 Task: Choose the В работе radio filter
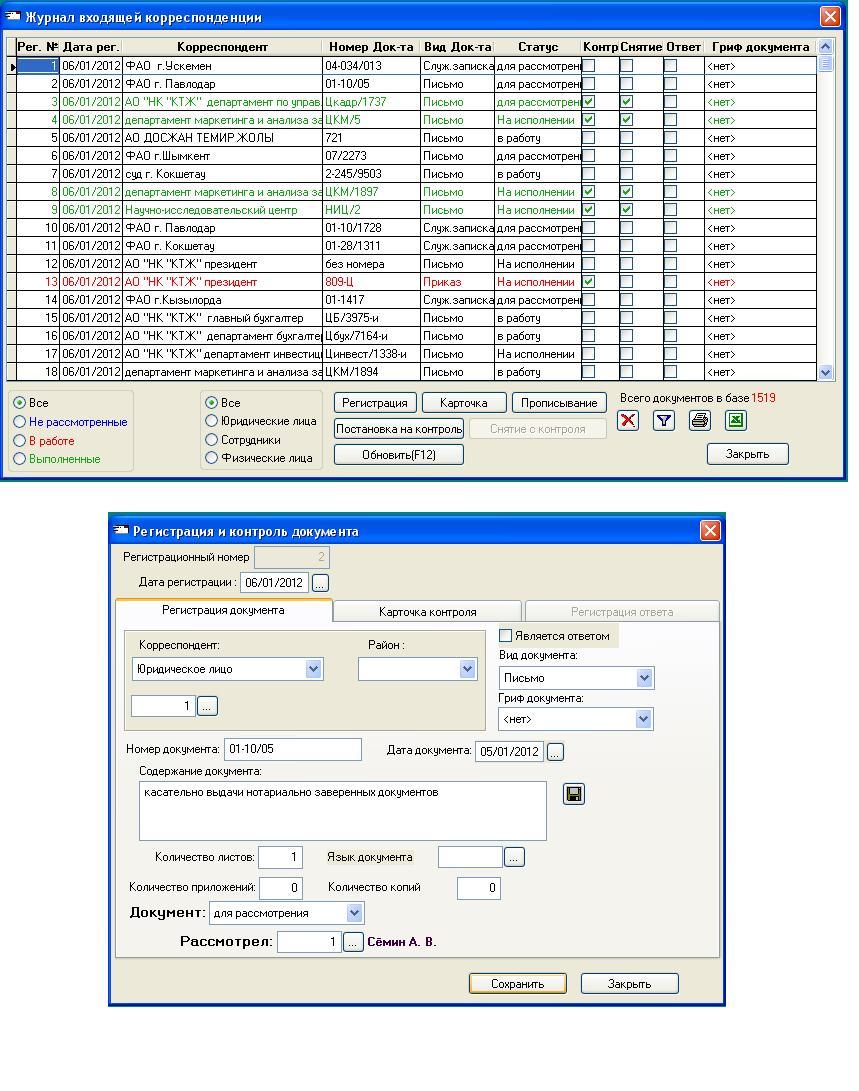pyautogui.click(x=19, y=440)
